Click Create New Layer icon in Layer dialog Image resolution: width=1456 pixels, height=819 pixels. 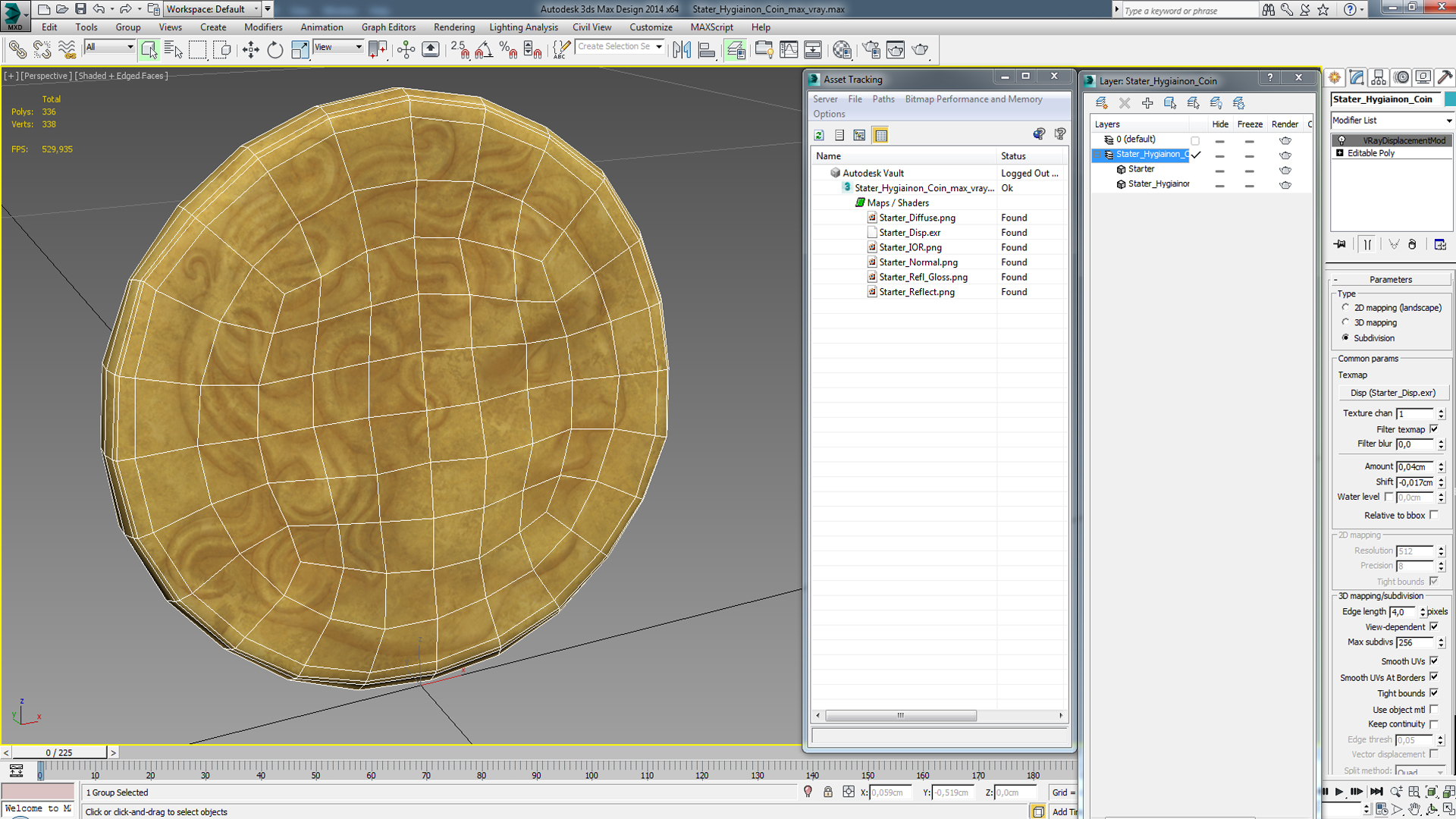[1101, 103]
